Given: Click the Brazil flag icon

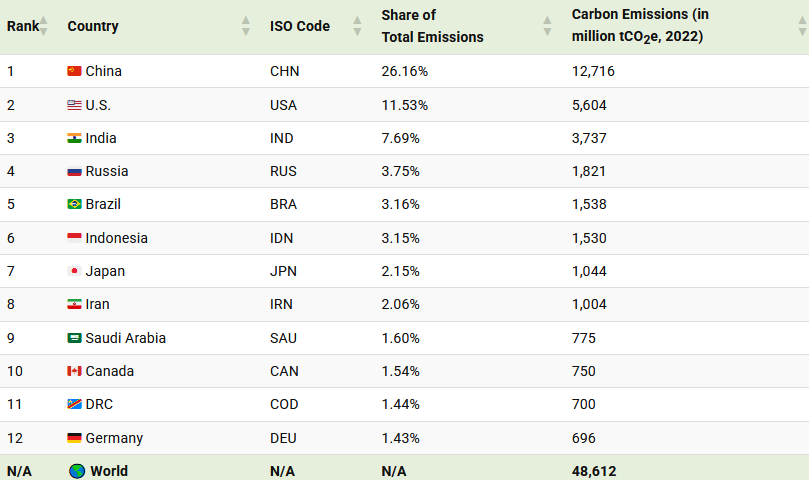Looking at the screenshot, I should pos(74,204).
